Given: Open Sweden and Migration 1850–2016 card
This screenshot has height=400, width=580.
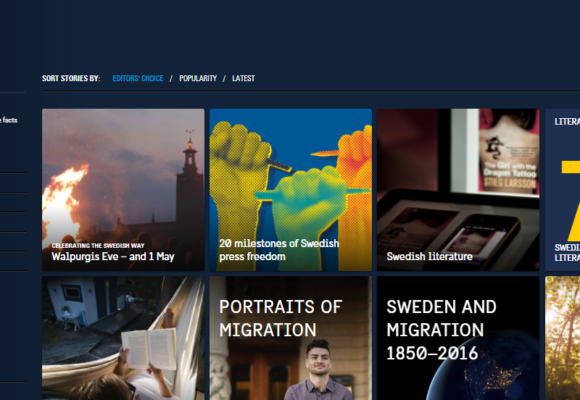Looking at the screenshot, I should coord(458,338).
